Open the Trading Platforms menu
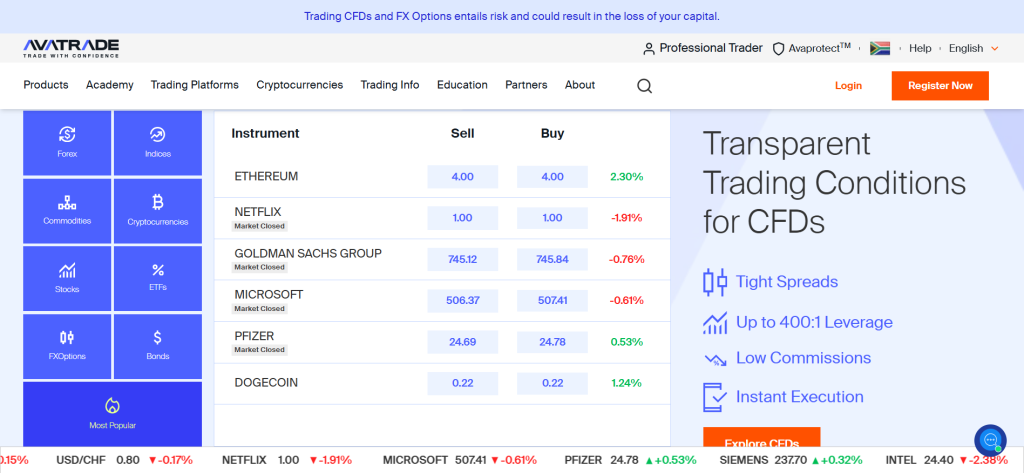This screenshot has height=473, width=1024. pyautogui.click(x=195, y=85)
